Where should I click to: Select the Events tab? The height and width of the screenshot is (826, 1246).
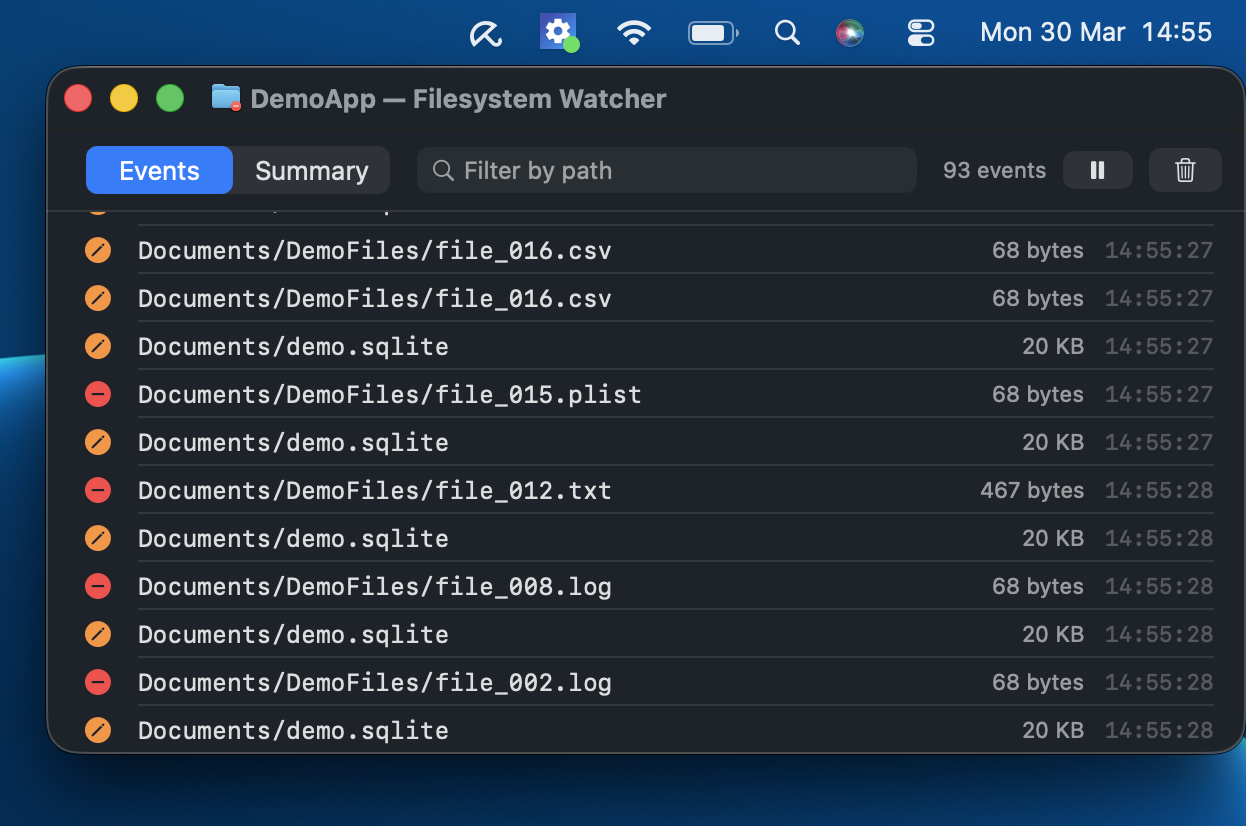pos(158,170)
